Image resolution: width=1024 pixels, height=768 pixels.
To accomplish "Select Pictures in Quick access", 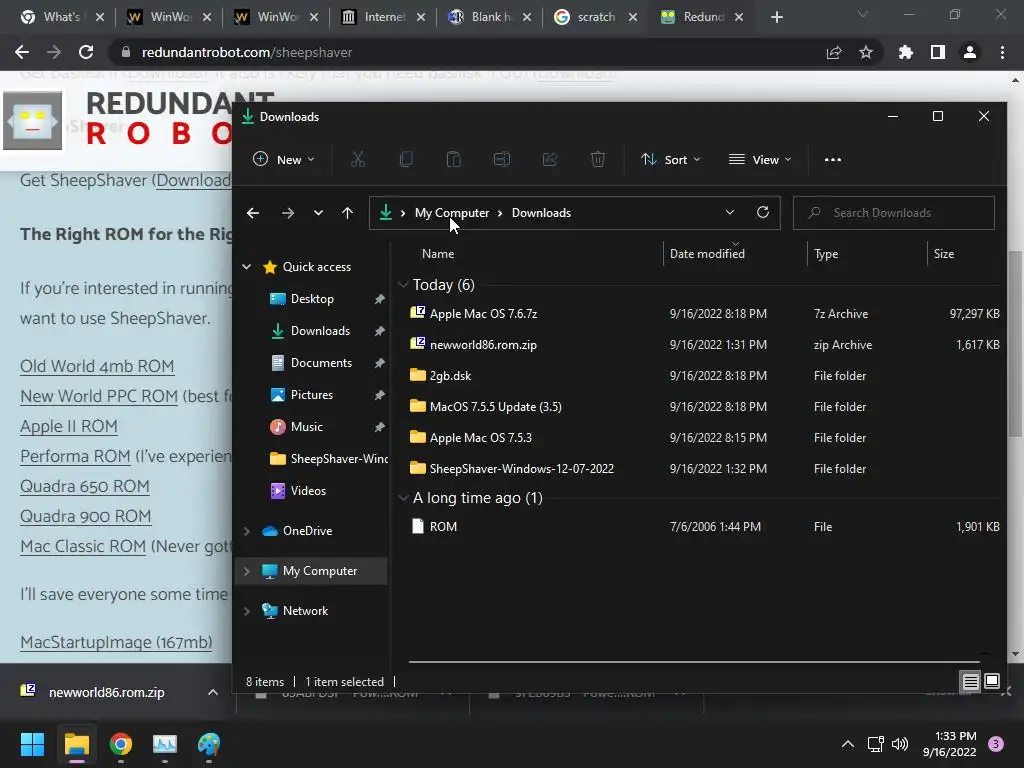I will click(x=312, y=394).
